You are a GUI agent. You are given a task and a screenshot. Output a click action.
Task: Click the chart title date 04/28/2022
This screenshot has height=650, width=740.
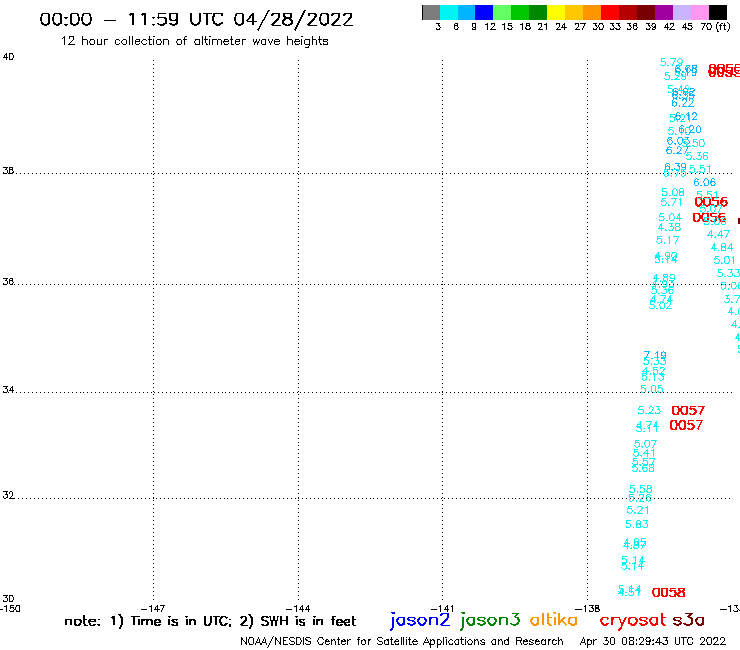[293, 20]
